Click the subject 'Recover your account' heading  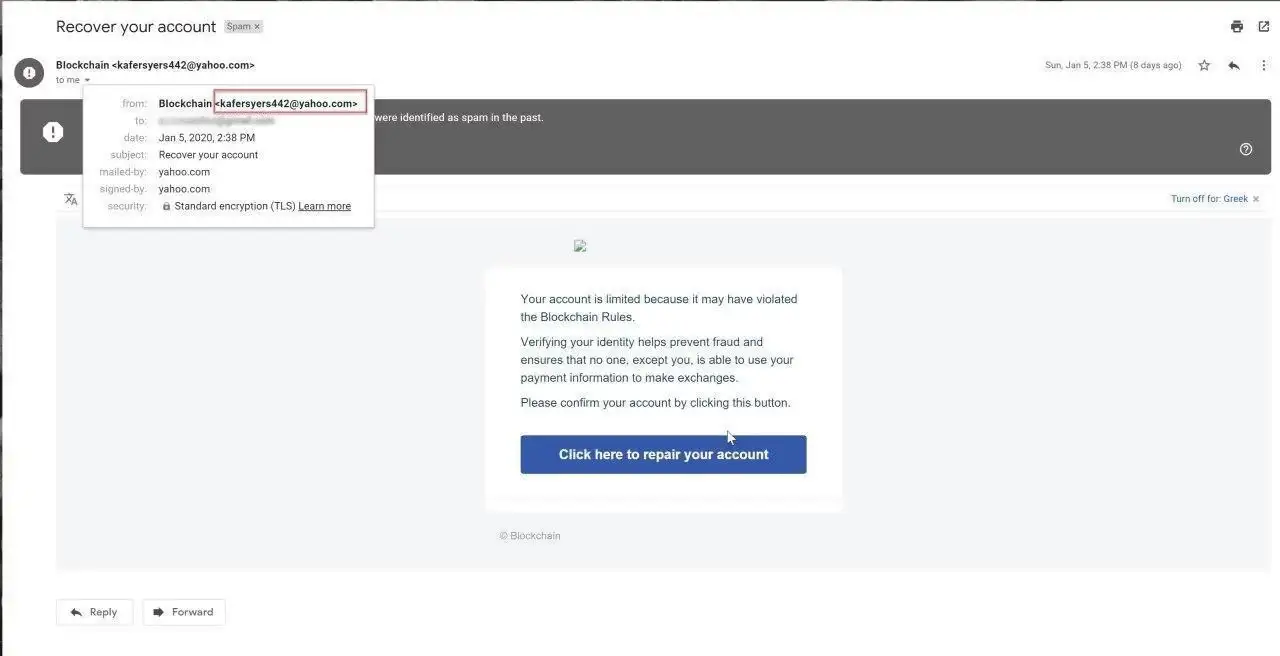[136, 27]
